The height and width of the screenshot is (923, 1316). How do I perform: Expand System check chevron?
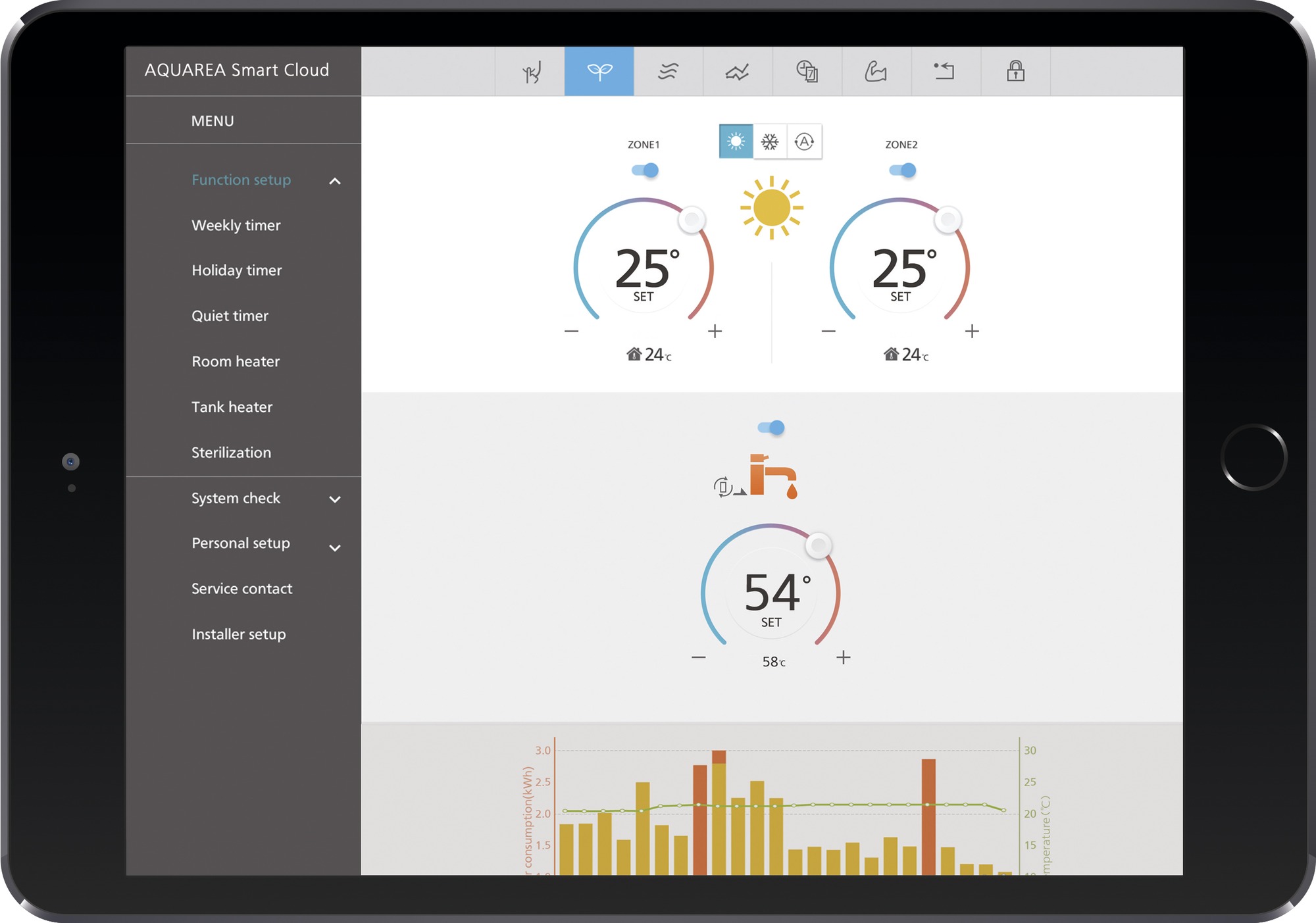coord(335,499)
